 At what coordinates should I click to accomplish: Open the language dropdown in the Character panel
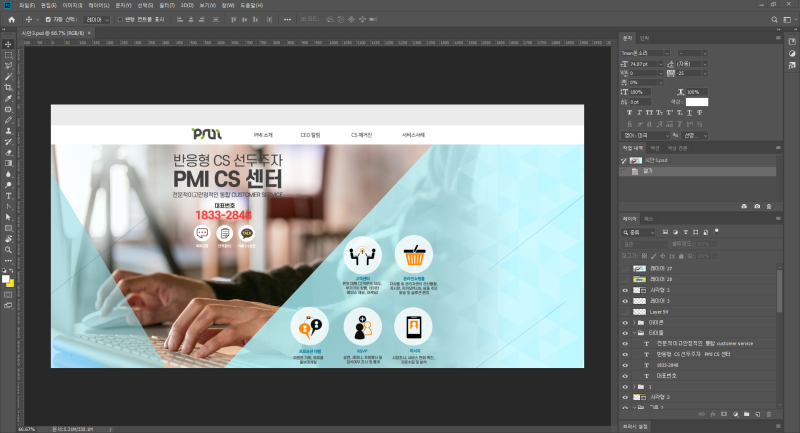click(x=645, y=135)
